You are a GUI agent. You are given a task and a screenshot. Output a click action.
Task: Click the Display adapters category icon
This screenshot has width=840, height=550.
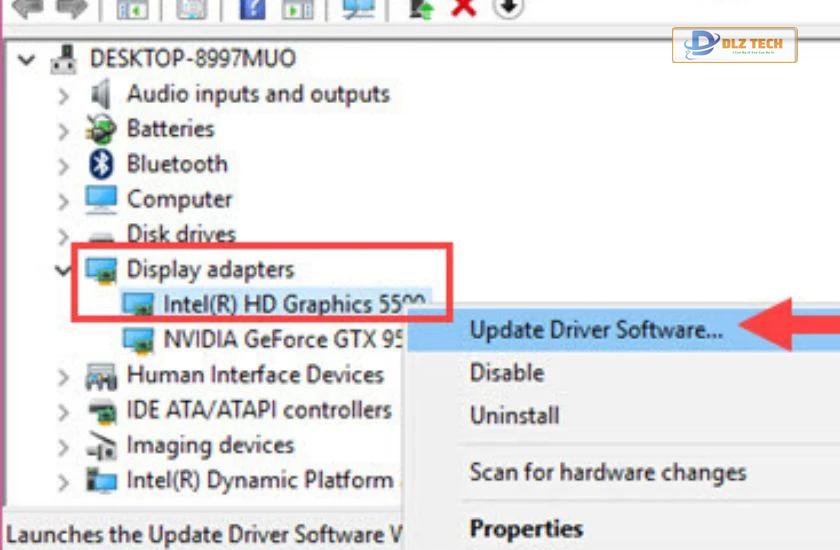101,270
